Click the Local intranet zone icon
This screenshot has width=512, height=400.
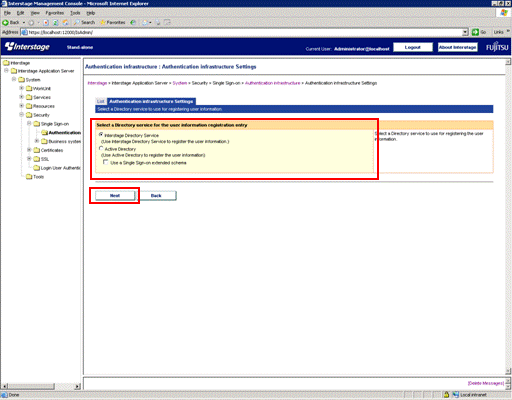[455, 395]
